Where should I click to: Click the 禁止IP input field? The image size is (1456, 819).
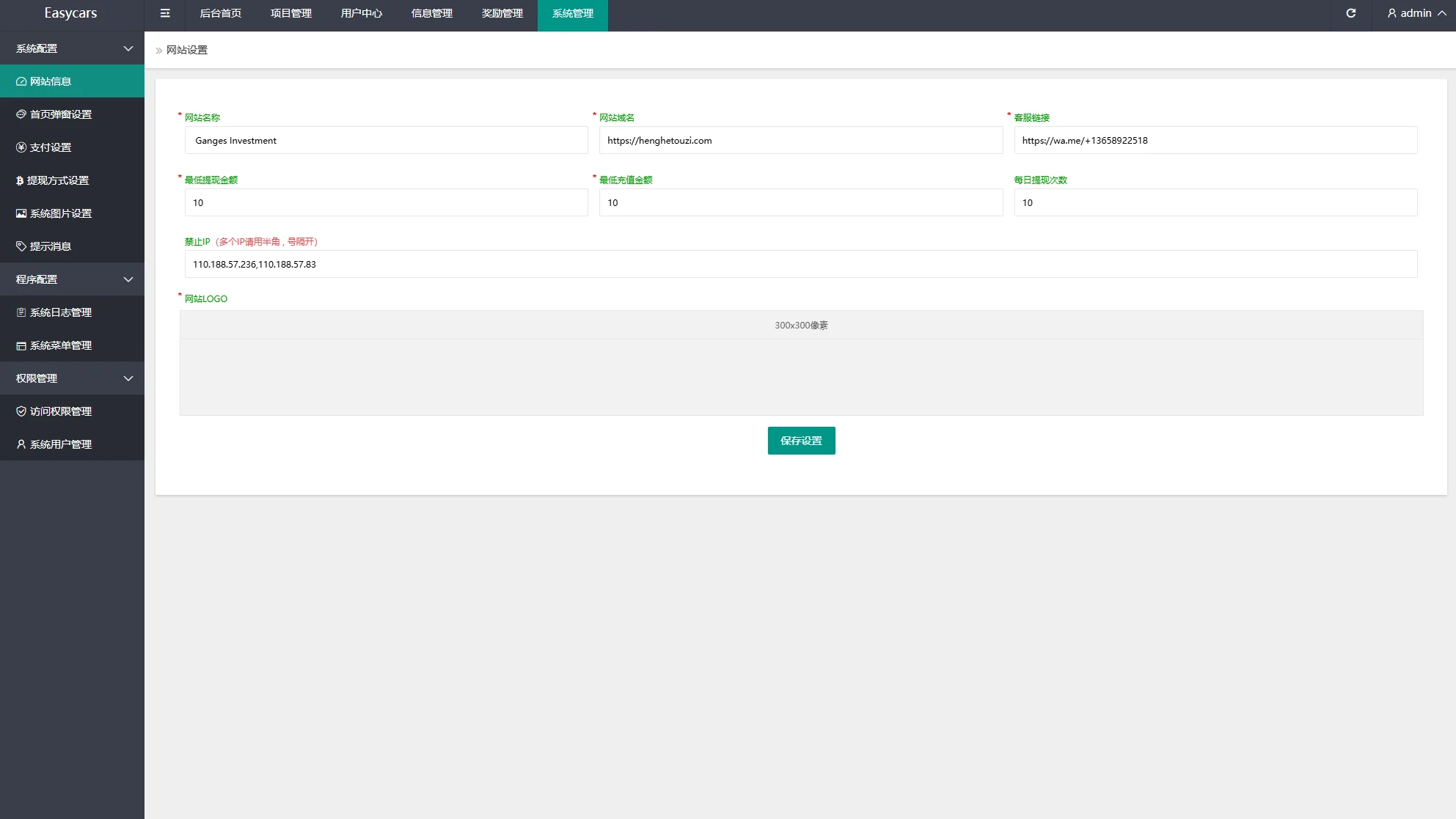[x=800, y=264]
